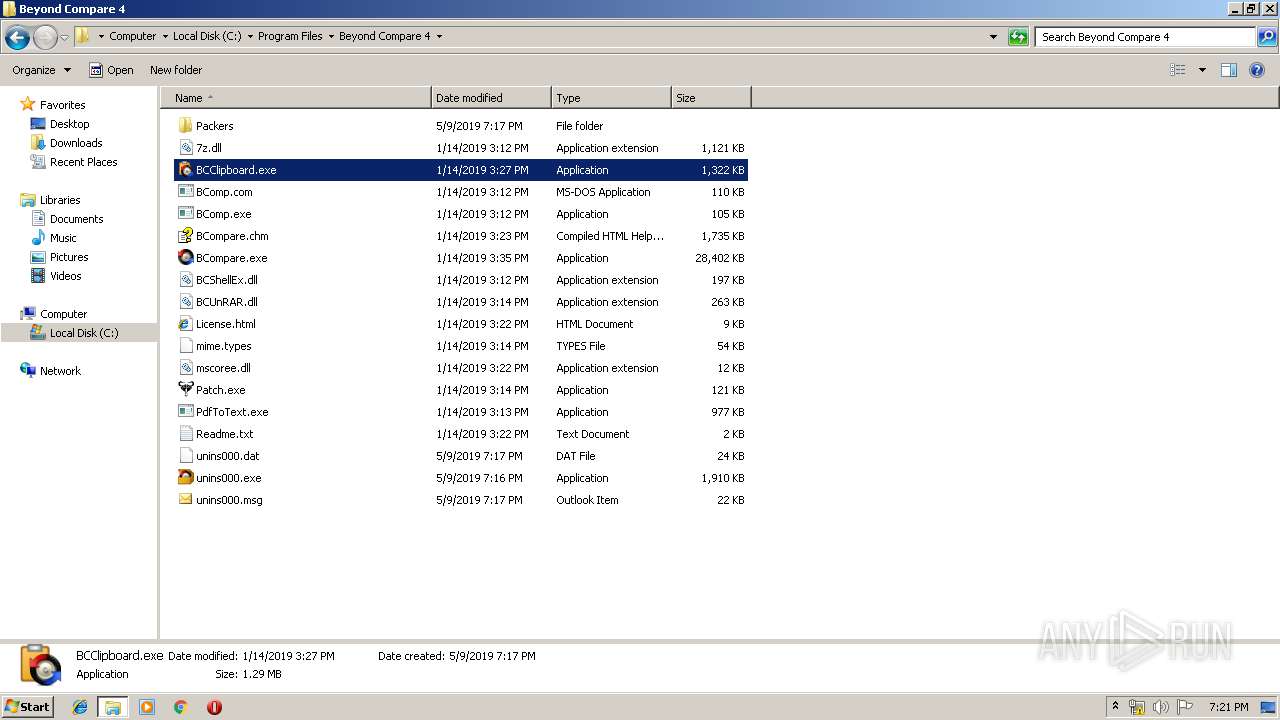Click the BCompare.chm help file icon

[x=185, y=235]
